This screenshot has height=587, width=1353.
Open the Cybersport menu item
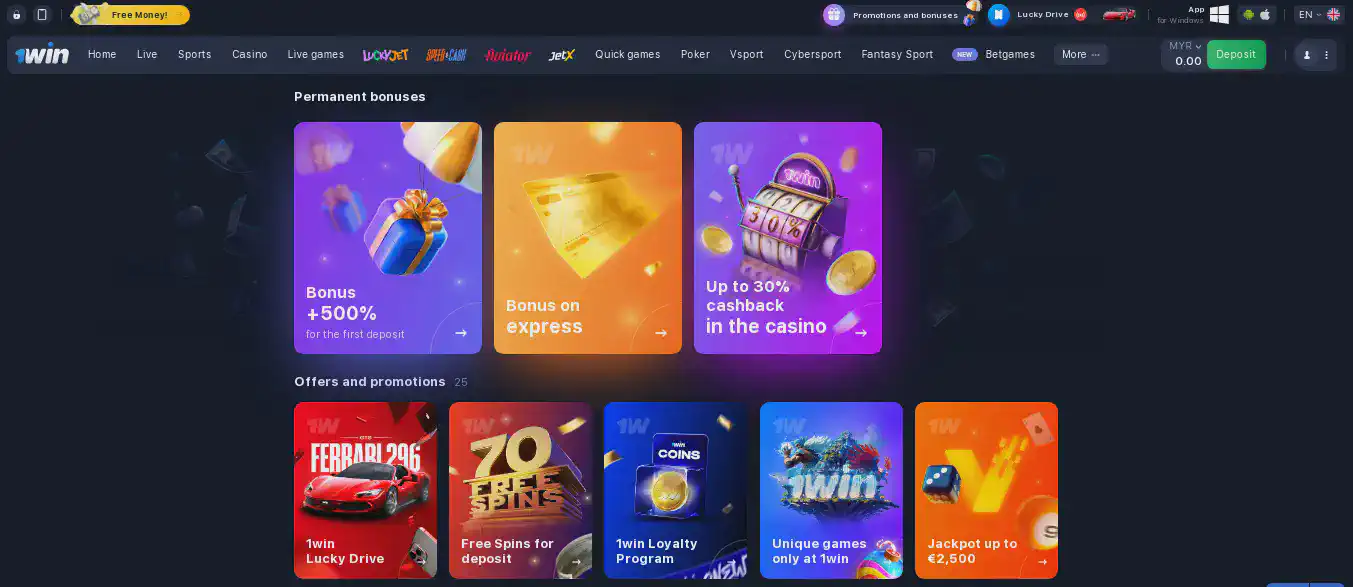click(813, 55)
